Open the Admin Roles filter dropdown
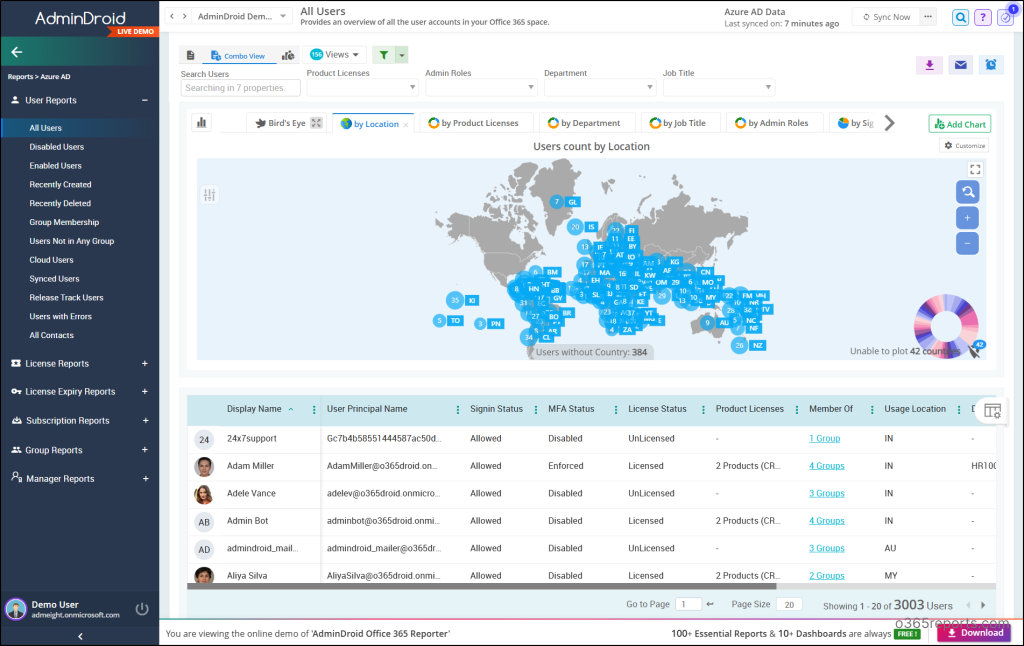 coord(481,87)
